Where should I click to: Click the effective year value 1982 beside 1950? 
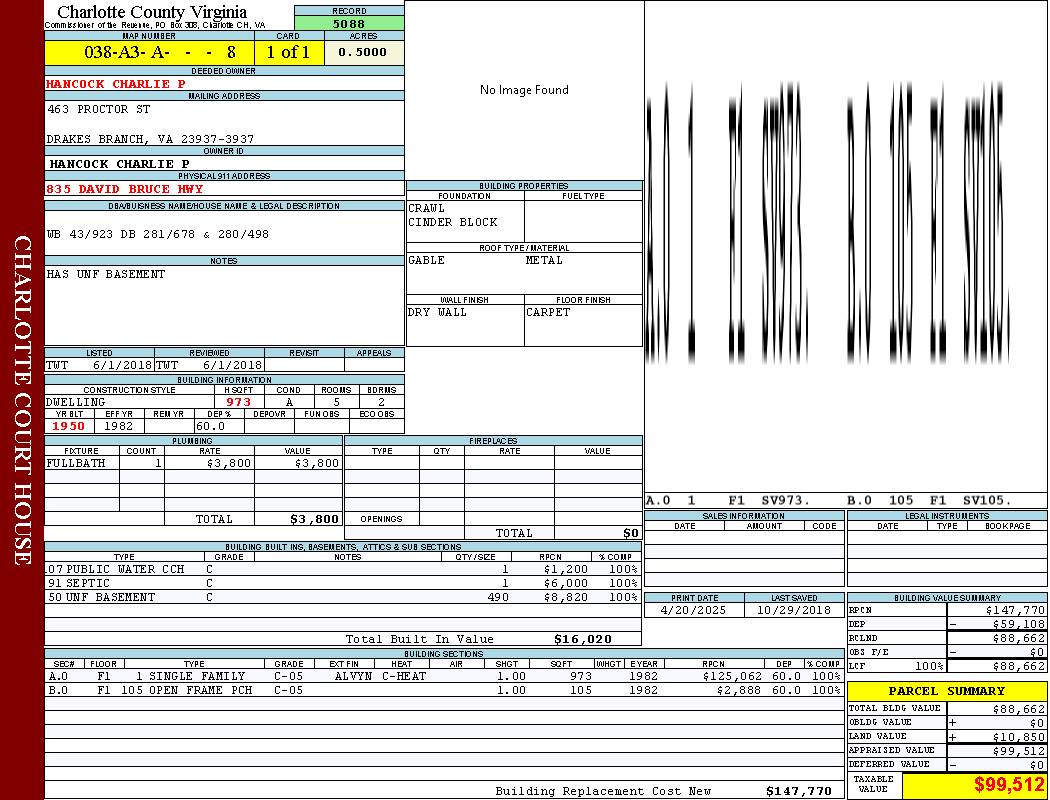click(119, 426)
